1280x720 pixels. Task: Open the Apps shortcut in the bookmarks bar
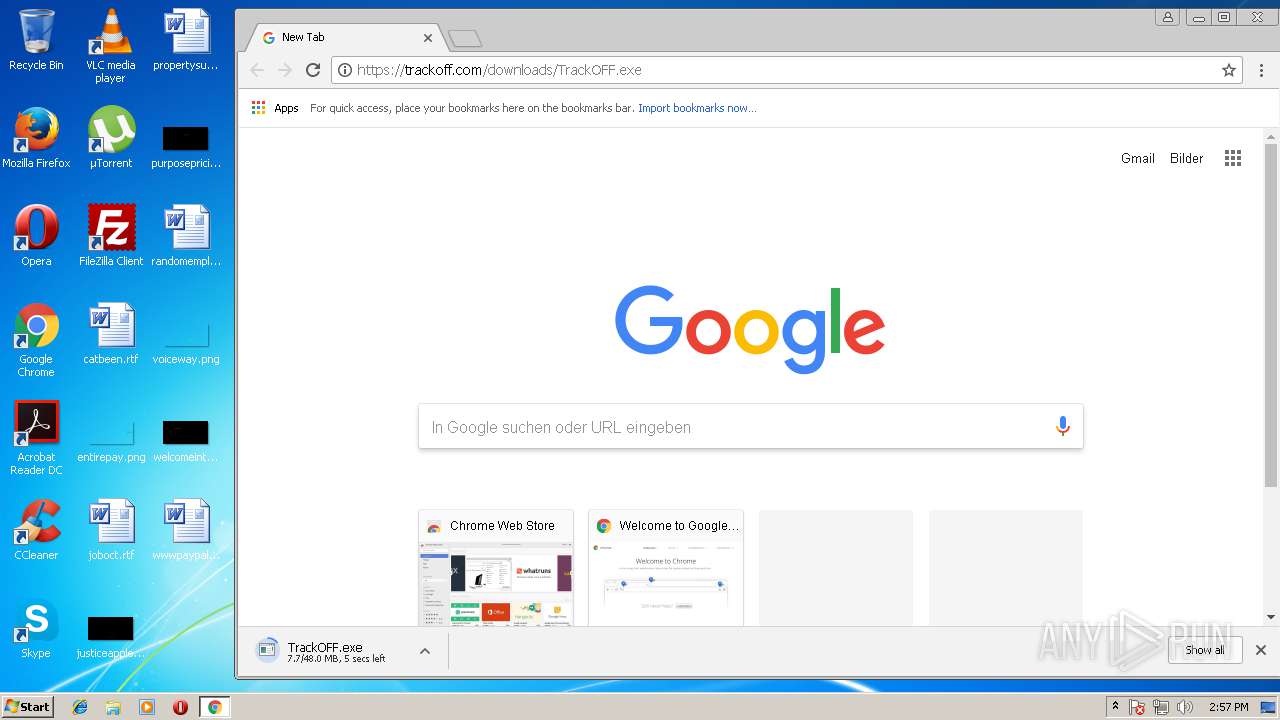point(275,108)
